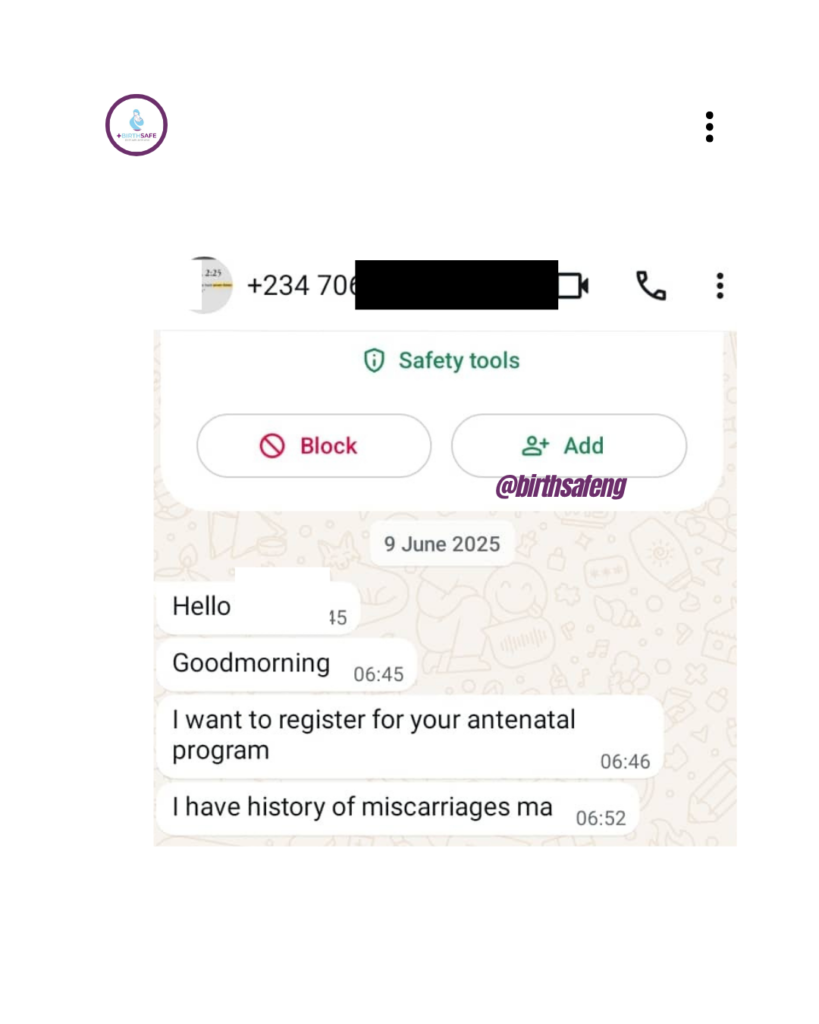Open the BirthSafe profile logo
The width and height of the screenshot is (819, 1024).
(136, 125)
